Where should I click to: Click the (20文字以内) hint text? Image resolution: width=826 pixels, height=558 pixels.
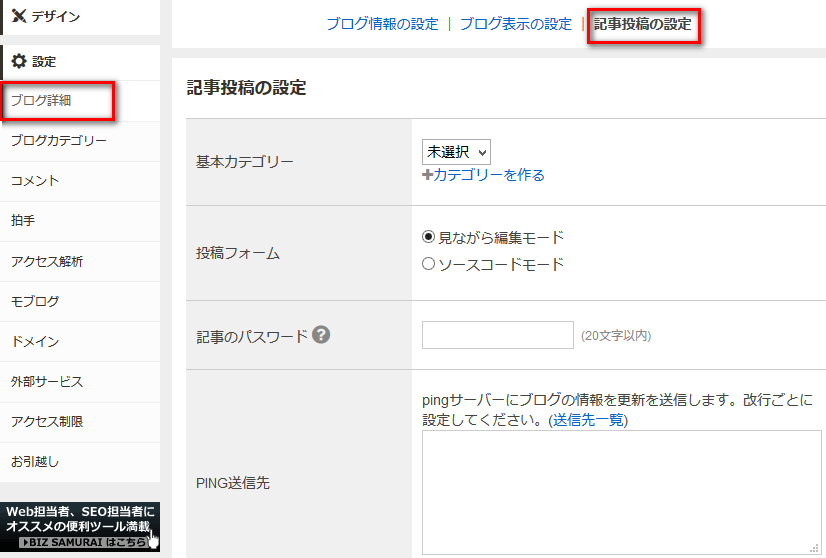tap(616, 336)
